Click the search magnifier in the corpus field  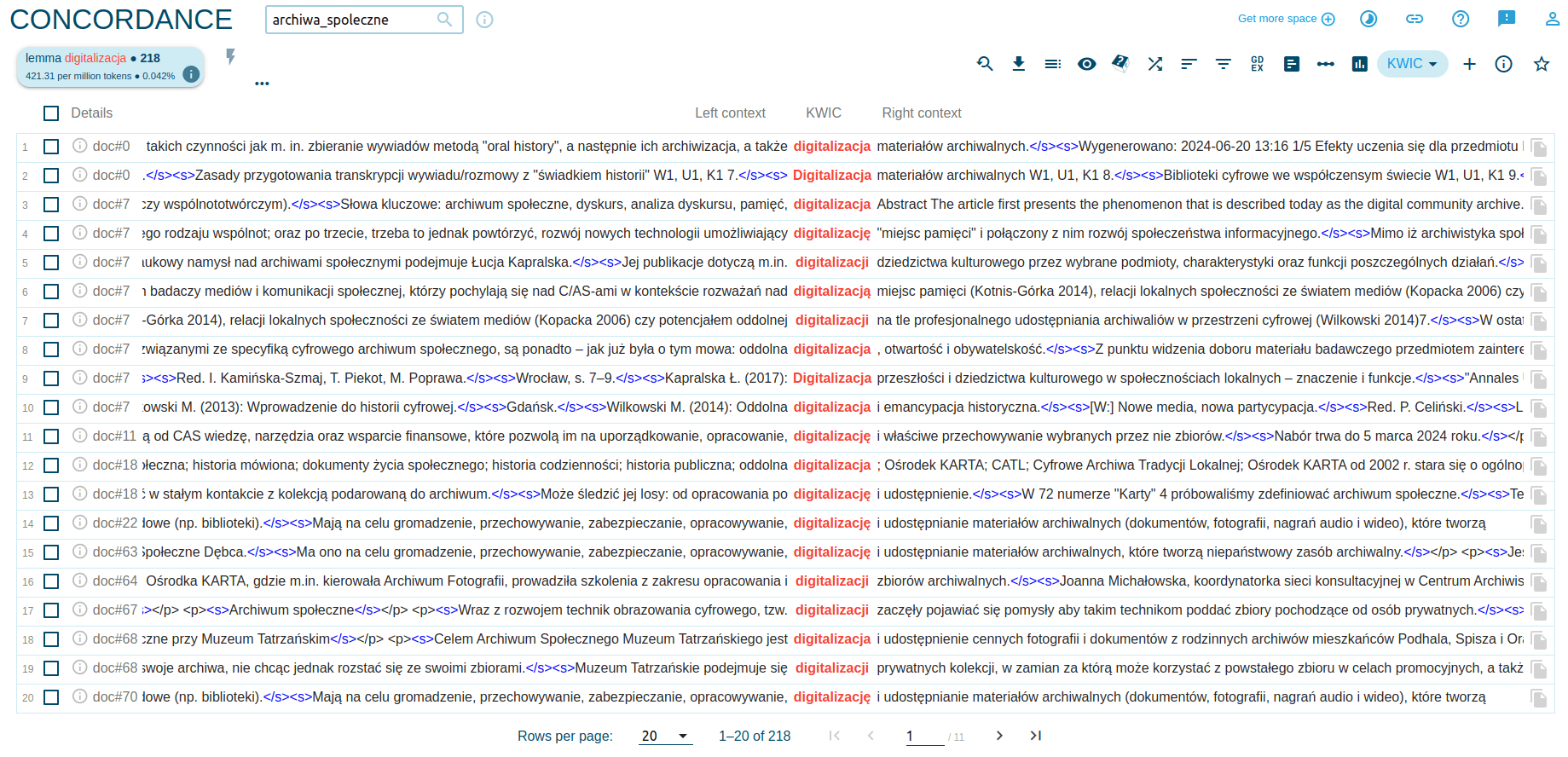coord(444,19)
